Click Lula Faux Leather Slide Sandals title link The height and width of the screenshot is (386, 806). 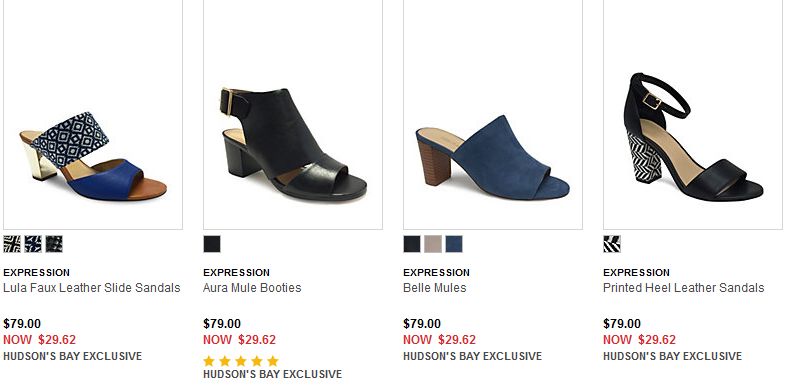click(91, 288)
